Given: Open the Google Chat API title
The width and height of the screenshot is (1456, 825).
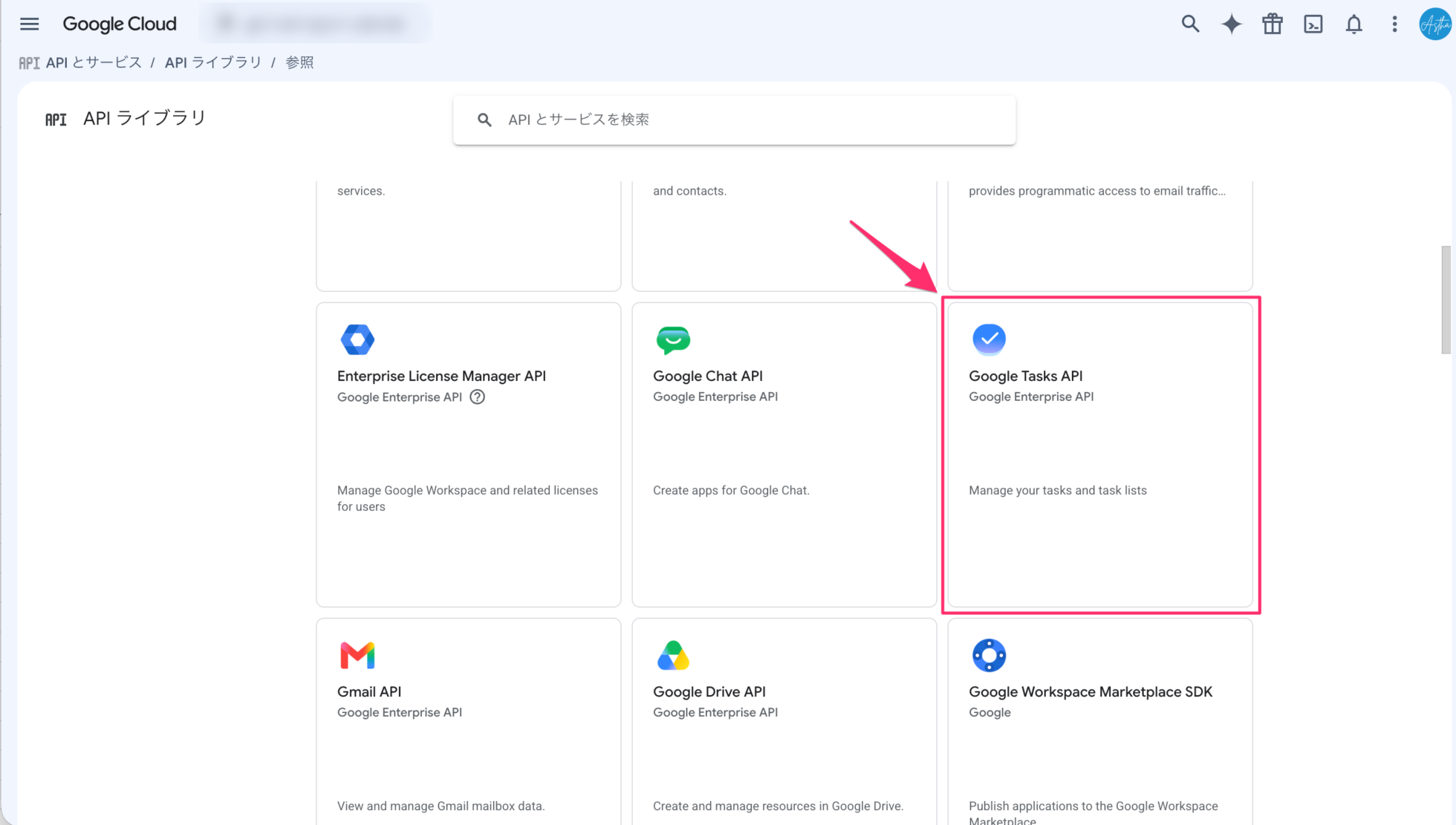Looking at the screenshot, I should click(x=708, y=376).
